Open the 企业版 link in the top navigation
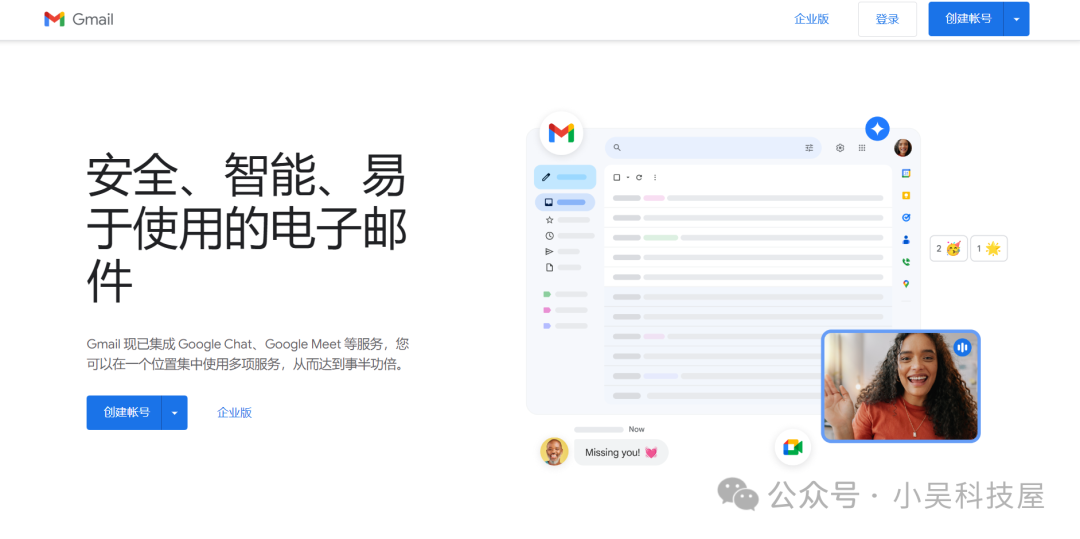 tap(811, 19)
